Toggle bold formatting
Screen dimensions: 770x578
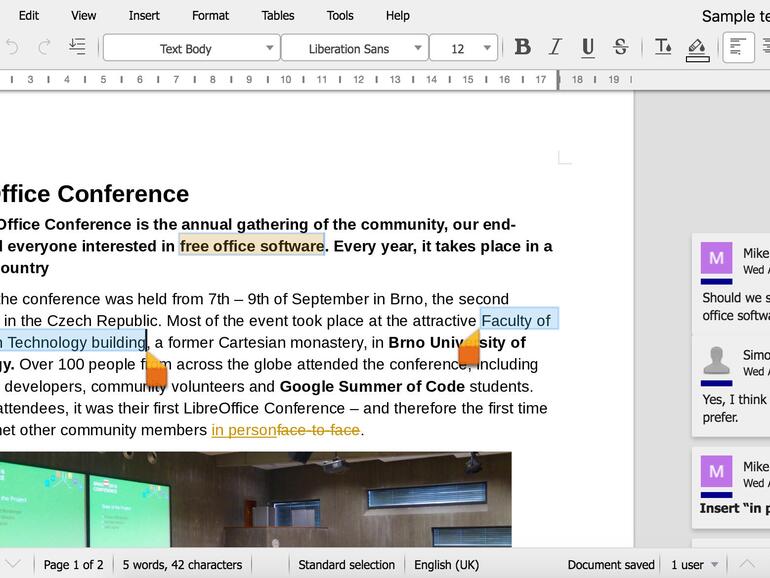522,47
